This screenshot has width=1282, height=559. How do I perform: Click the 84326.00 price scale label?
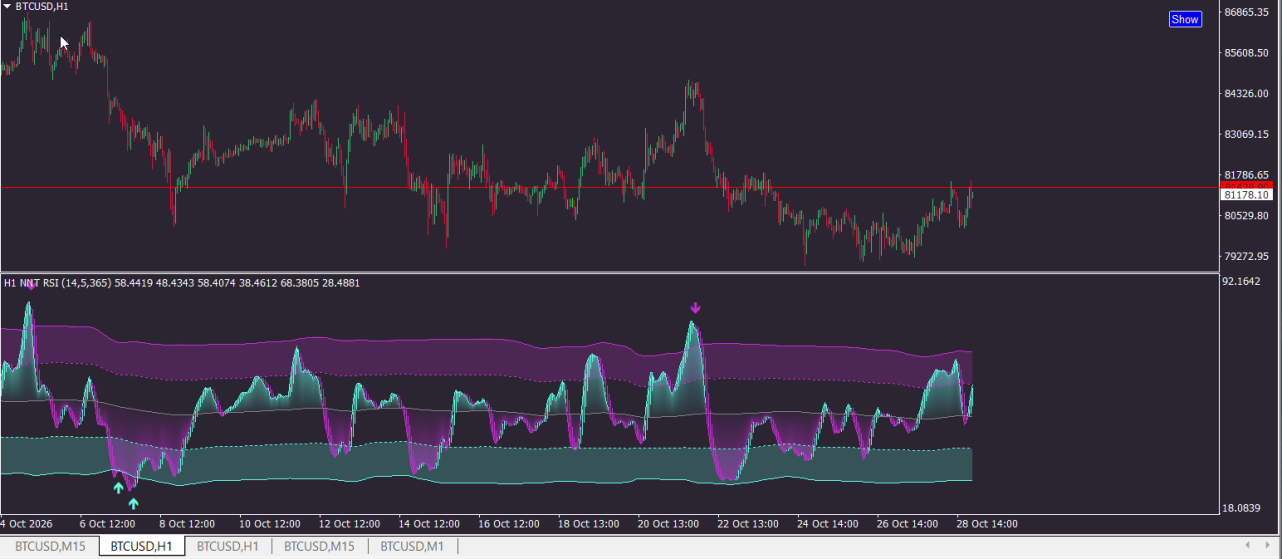coord(1246,94)
